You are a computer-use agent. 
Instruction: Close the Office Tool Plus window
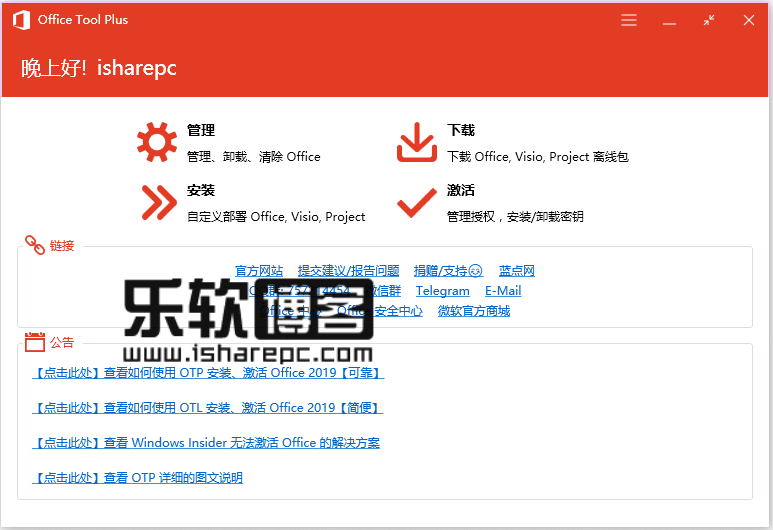point(749,20)
